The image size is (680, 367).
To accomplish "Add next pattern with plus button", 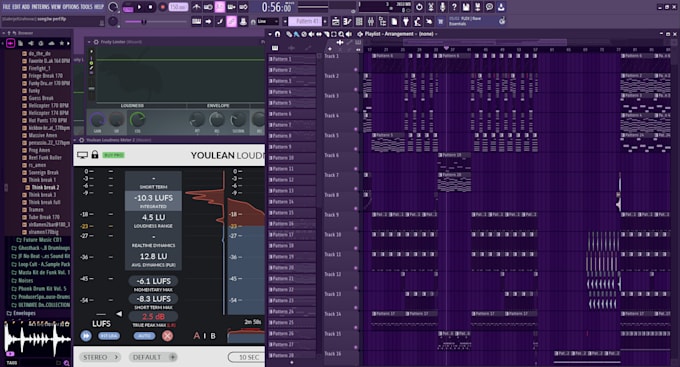I will tap(325, 21).
